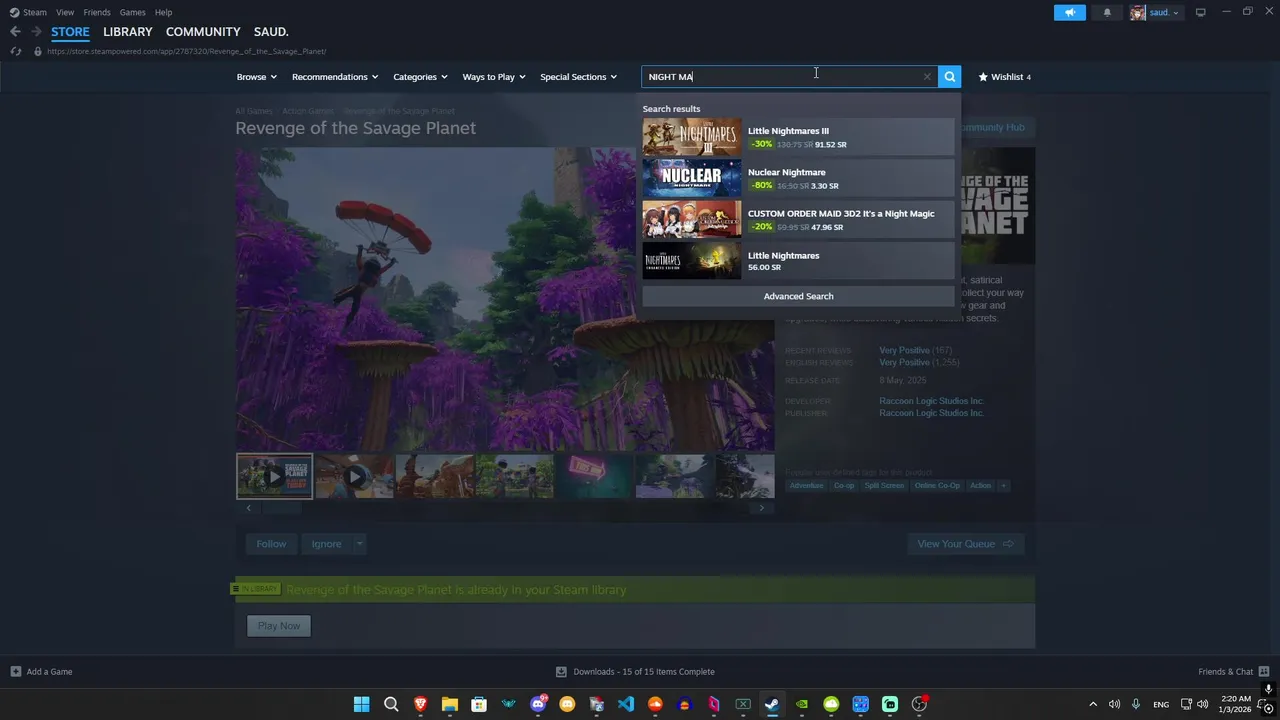Open Downloads status in the bottom bar

[635, 672]
